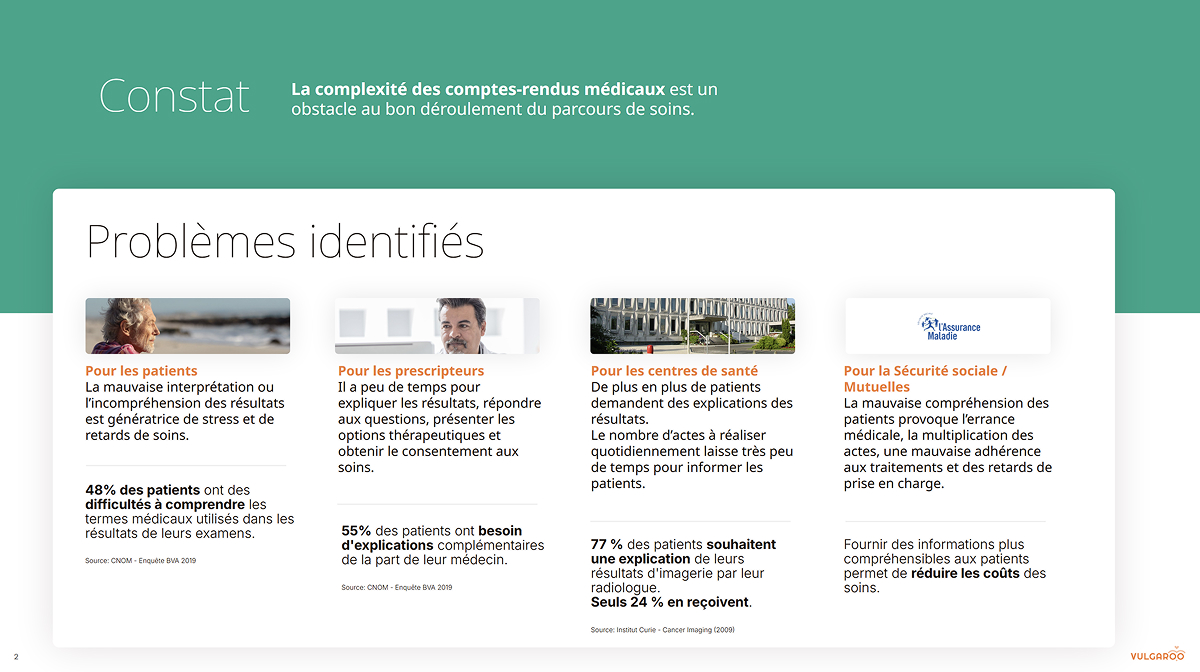Screen dimensions: 1200x672
Task: Click the l'Assurance Maladie logo image
Action: click(948, 326)
